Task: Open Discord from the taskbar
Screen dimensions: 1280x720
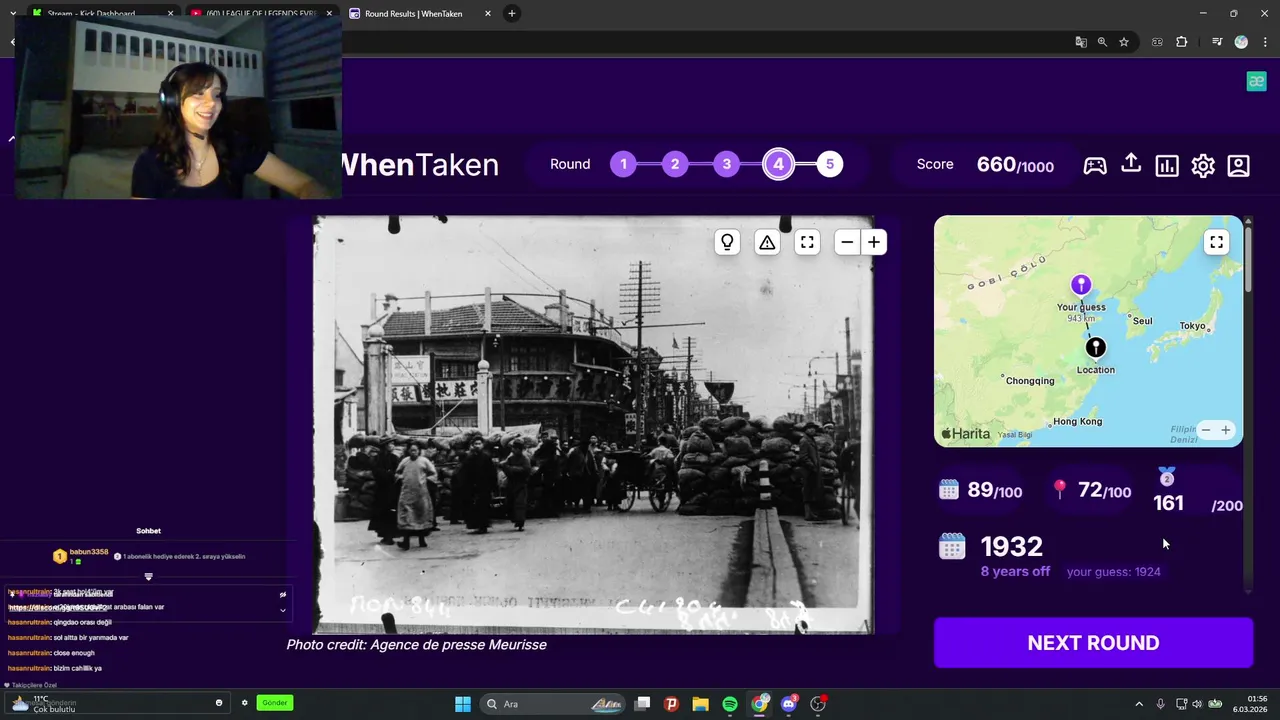Action: tap(789, 704)
